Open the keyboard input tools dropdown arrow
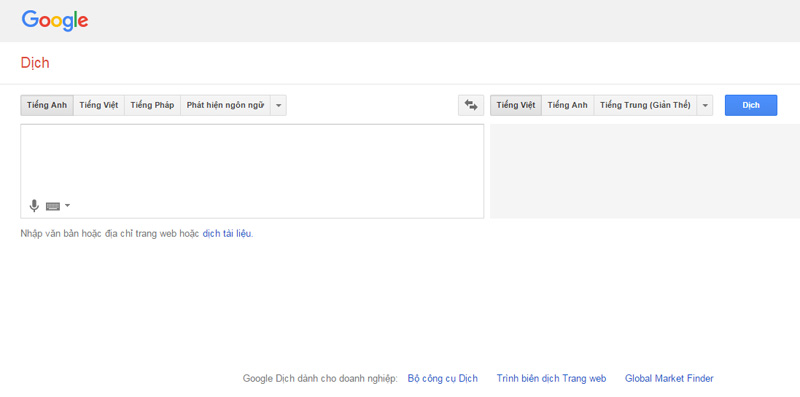The height and width of the screenshot is (397, 800). [x=67, y=206]
